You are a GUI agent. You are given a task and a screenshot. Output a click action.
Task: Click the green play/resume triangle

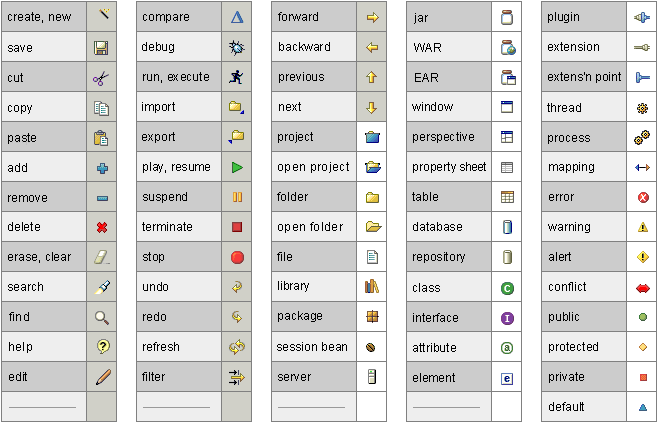click(237, 167)
